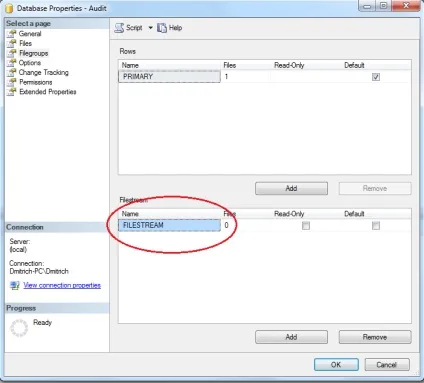Image resolution: width=424 pixels, height=383 pixels.
Task: Click the General page icon
Action: tap(12, 34)
